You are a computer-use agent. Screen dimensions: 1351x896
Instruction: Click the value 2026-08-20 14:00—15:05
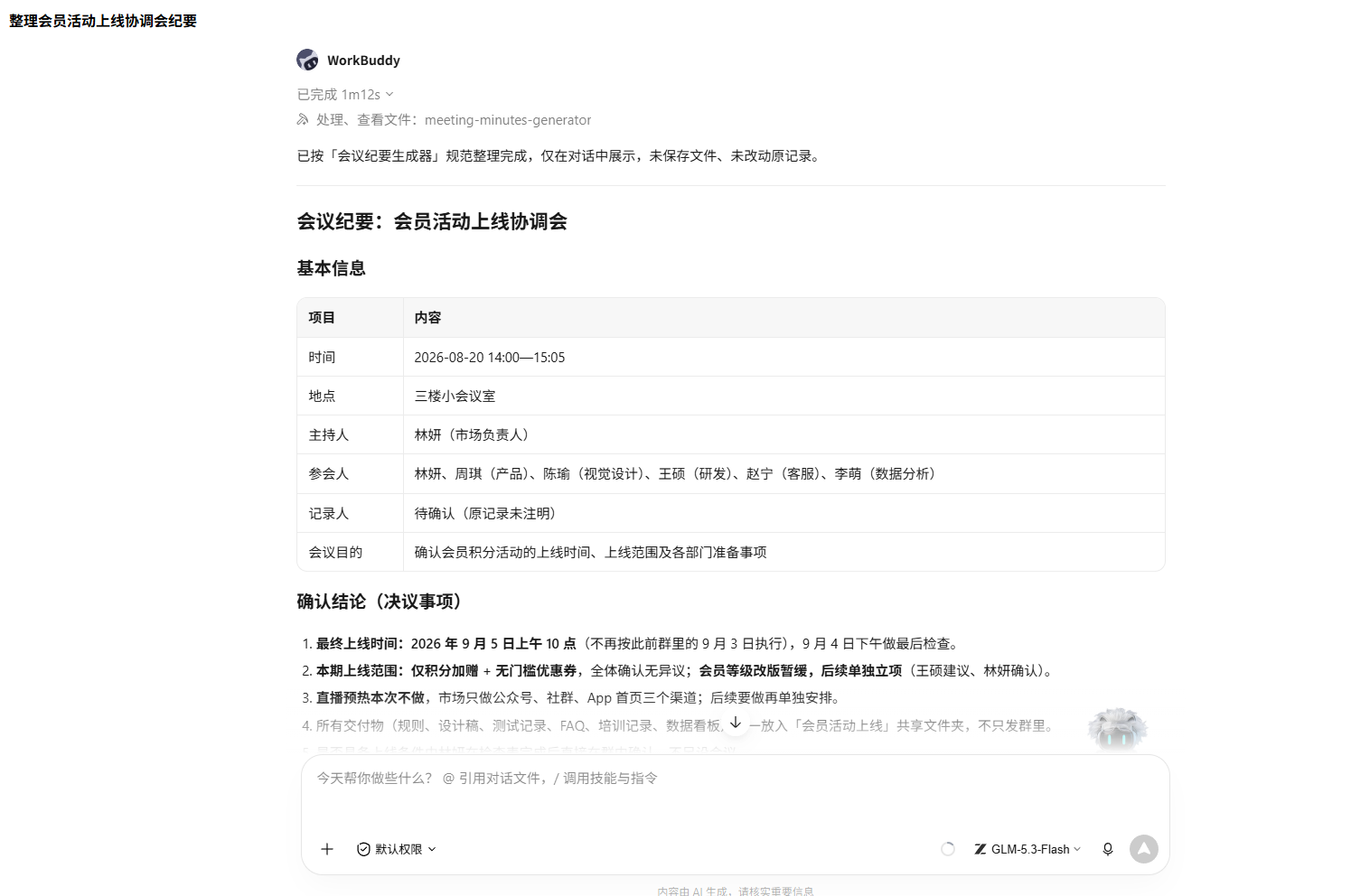coord(490,358)
